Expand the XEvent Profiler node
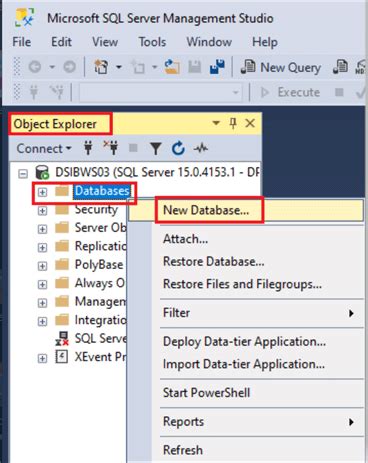Viewport: 368px width, 463px height. click(x=42, y=358)
